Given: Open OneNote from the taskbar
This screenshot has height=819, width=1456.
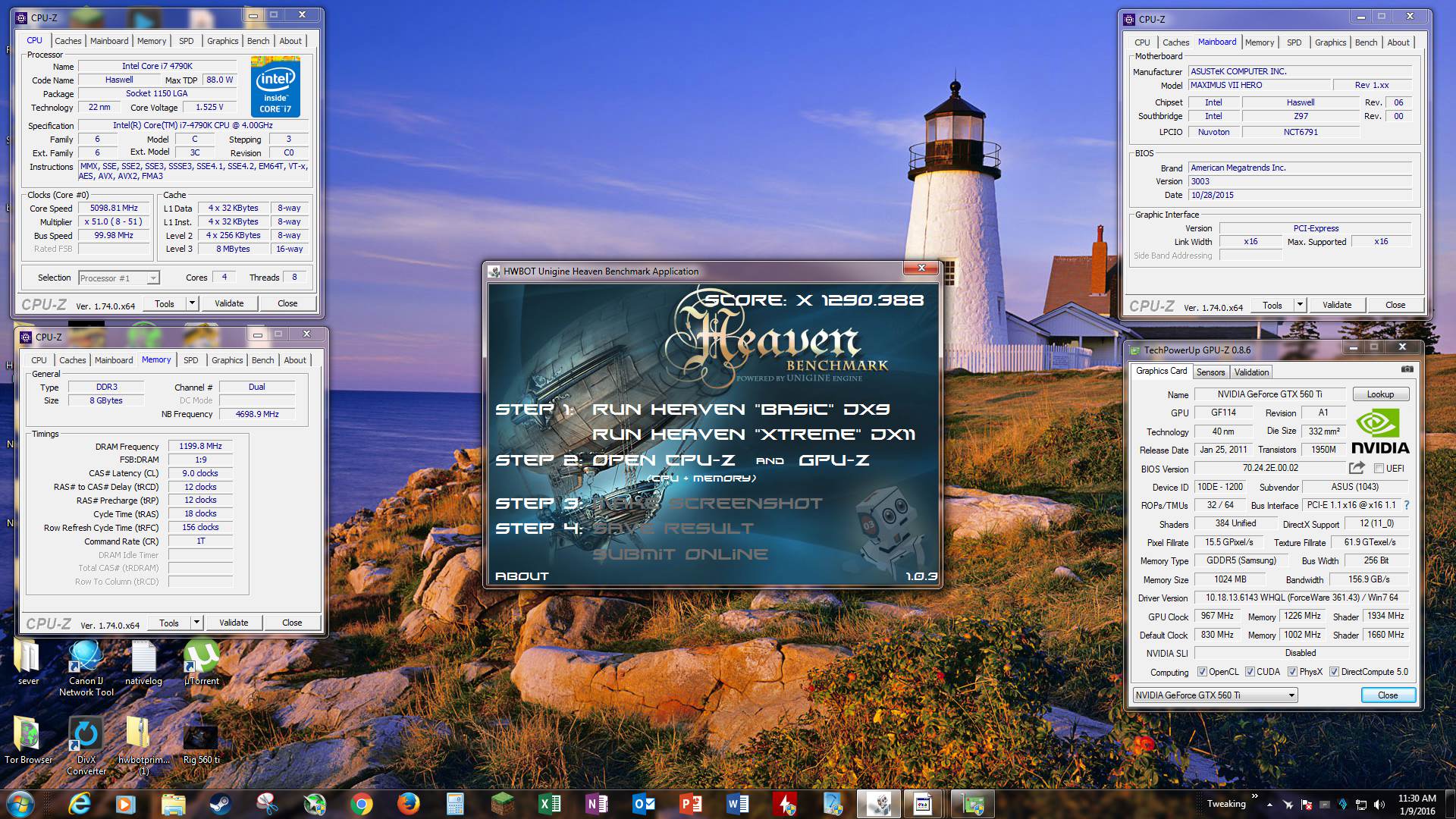Looking at the screenshot, I should pyautogui.click(x=597, y=803).
